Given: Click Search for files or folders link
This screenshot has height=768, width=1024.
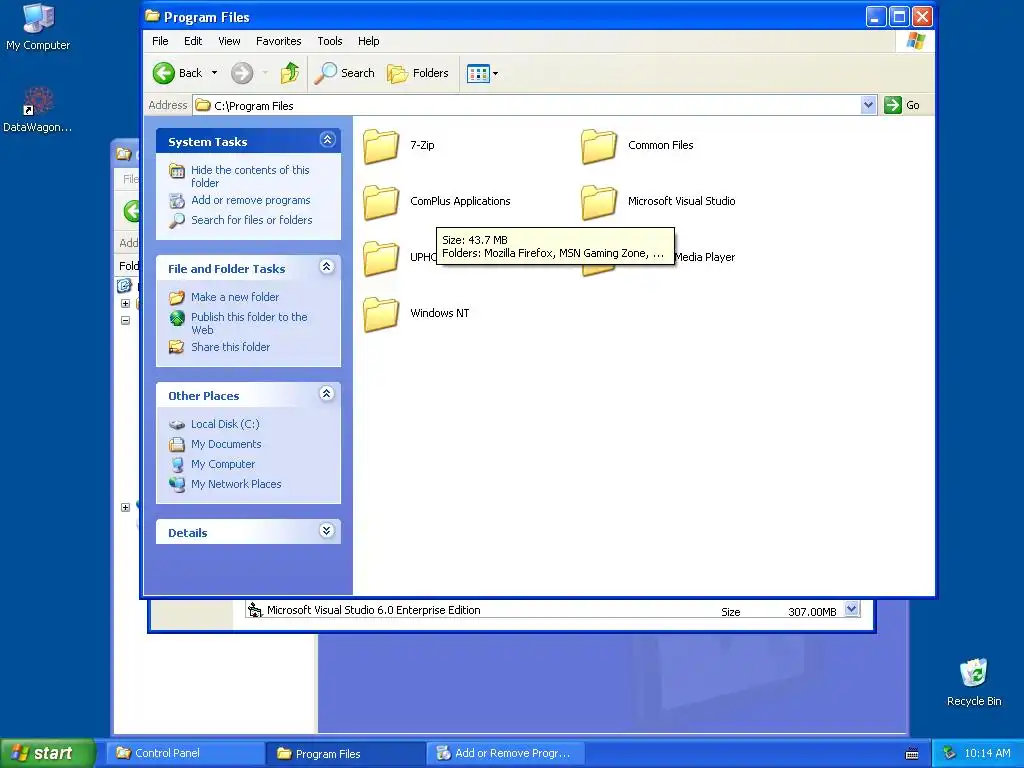Looking at the screenshot, I should (251, 220).
